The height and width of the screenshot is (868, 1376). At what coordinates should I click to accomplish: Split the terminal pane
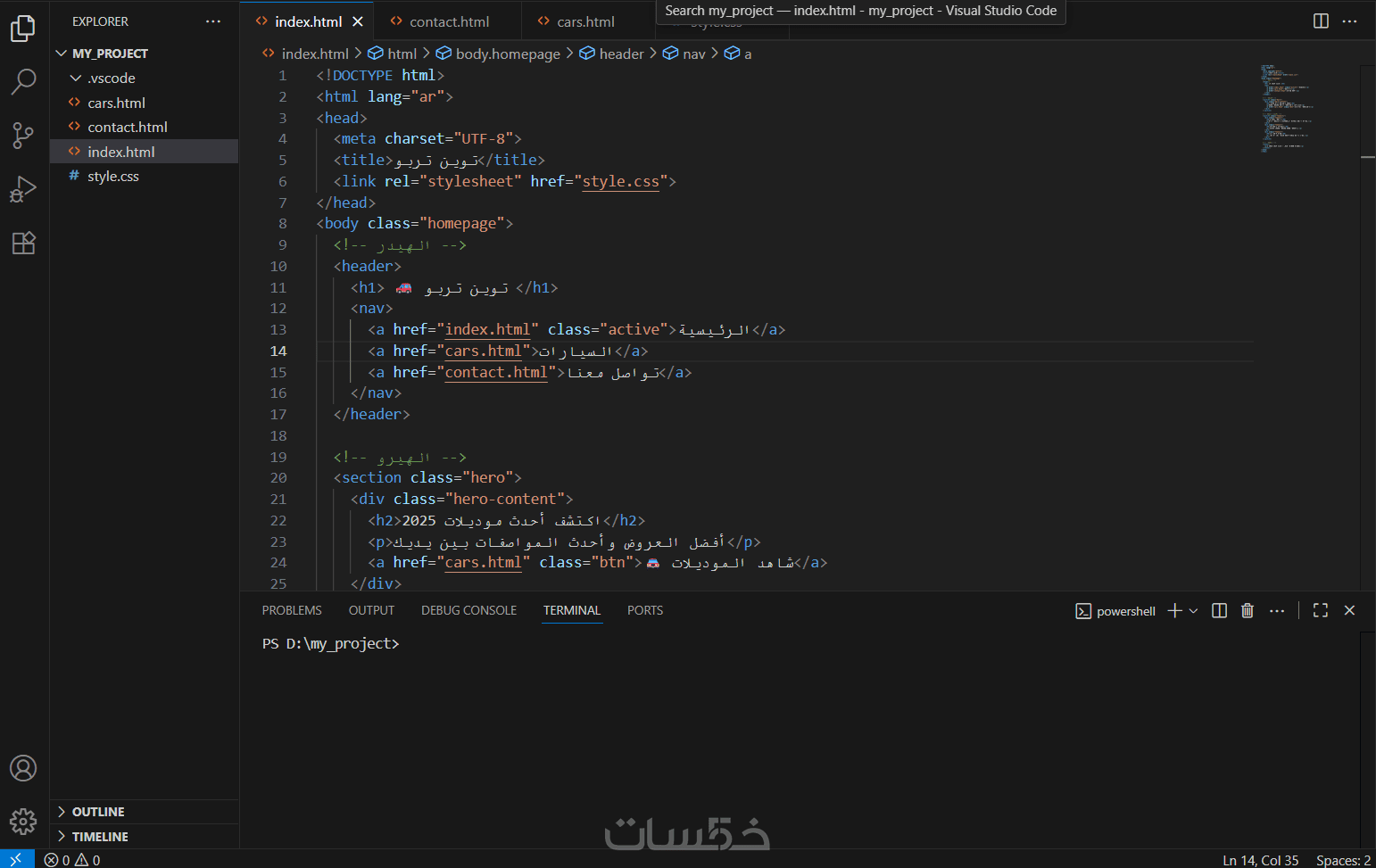[1219, 610]
